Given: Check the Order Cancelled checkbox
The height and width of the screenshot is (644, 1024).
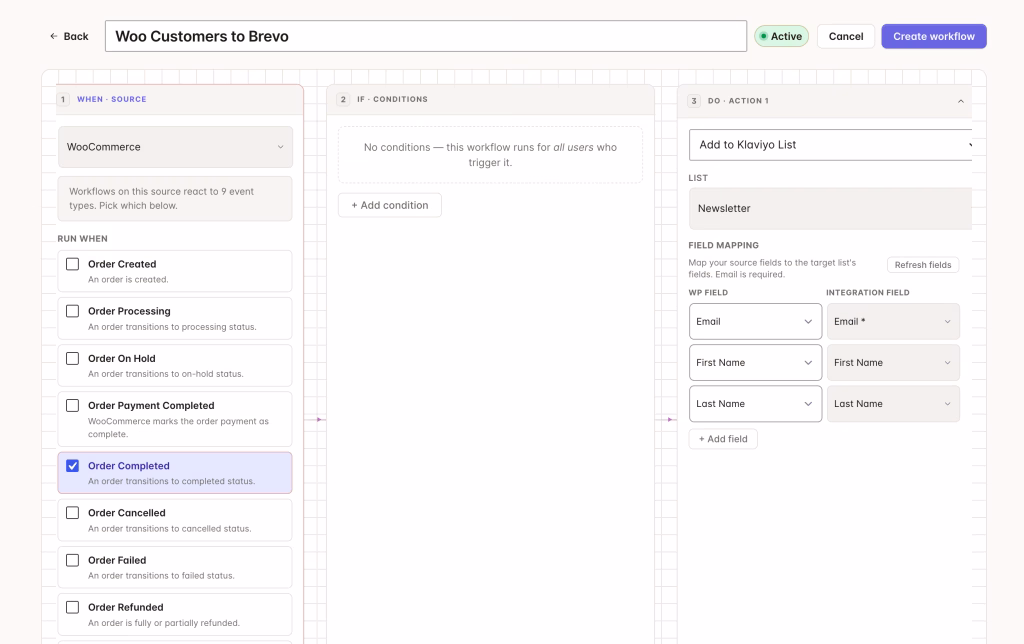Looking at the screenshot, I should pyautogui.click(x=72, y=513).
